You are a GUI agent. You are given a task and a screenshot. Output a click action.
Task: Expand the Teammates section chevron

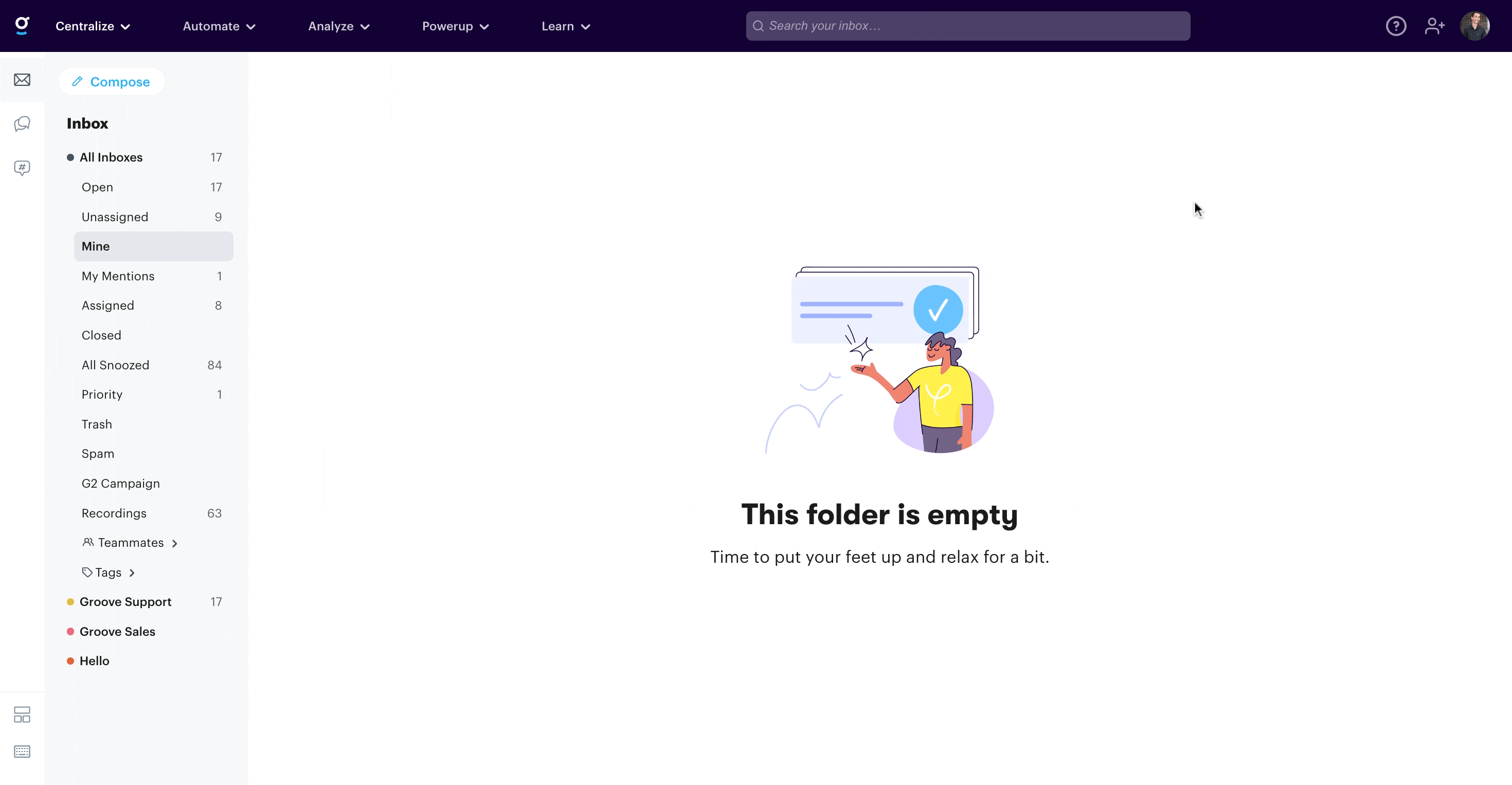174,543
